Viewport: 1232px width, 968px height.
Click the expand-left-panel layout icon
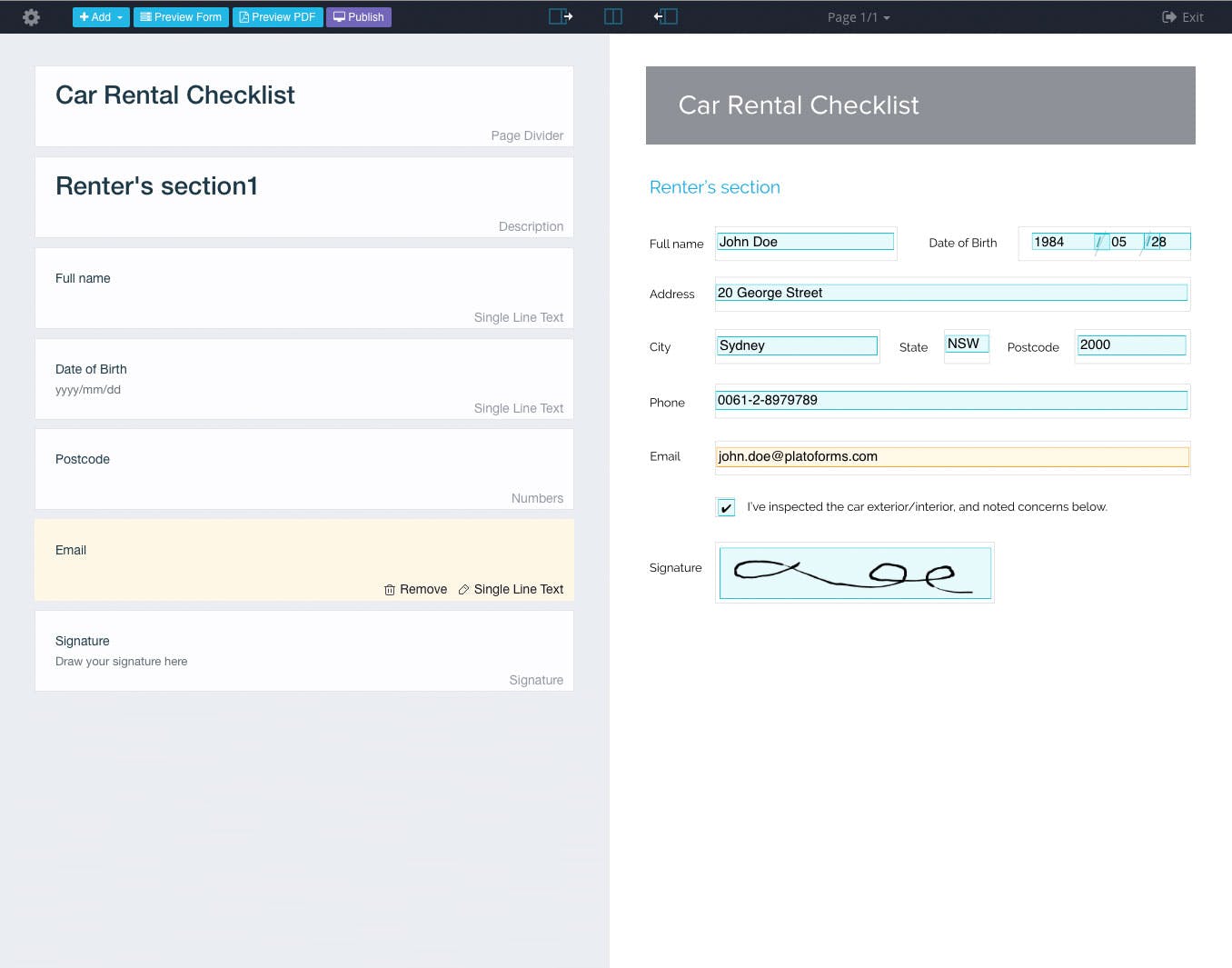tap(561, 16)
